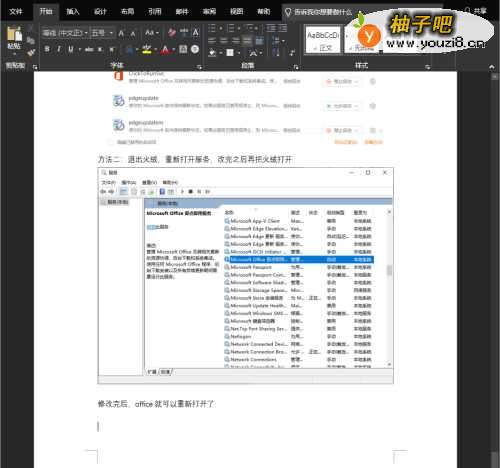Clear all formatting with eraser icon
Image resolution: width=500 pixels, height=468 pixels.
[x=172, y=33]
